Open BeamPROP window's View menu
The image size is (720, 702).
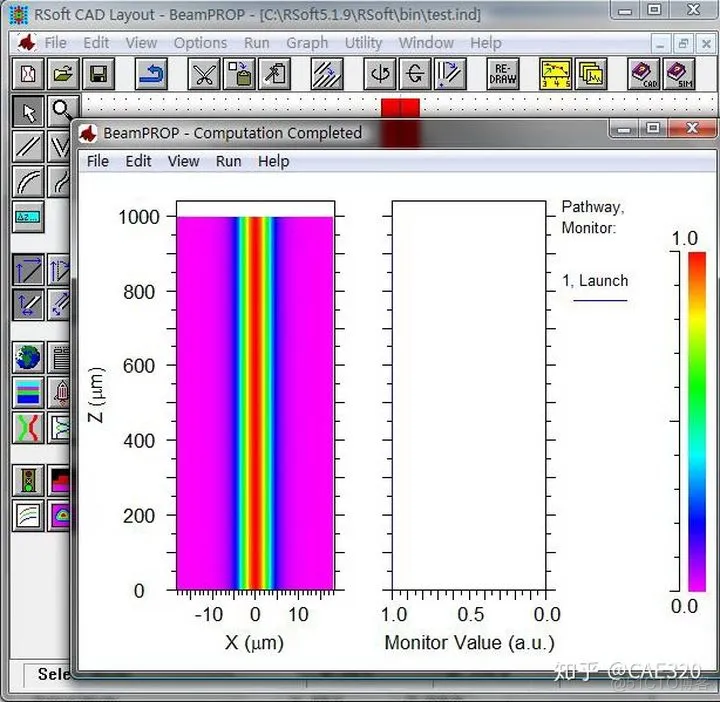coord(183,161)
